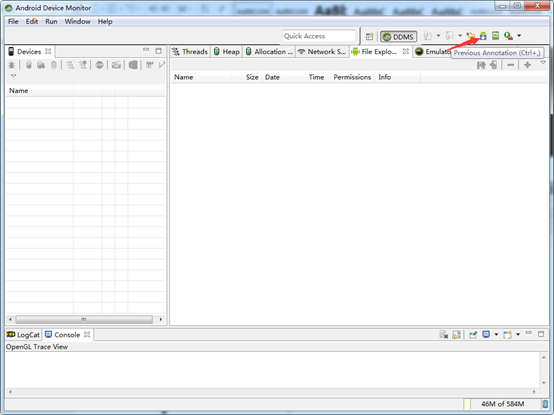Viewport: 554px width, 415px height.
Task: Click Android Virtual Device Manager icon
Action: click(495, 36)
